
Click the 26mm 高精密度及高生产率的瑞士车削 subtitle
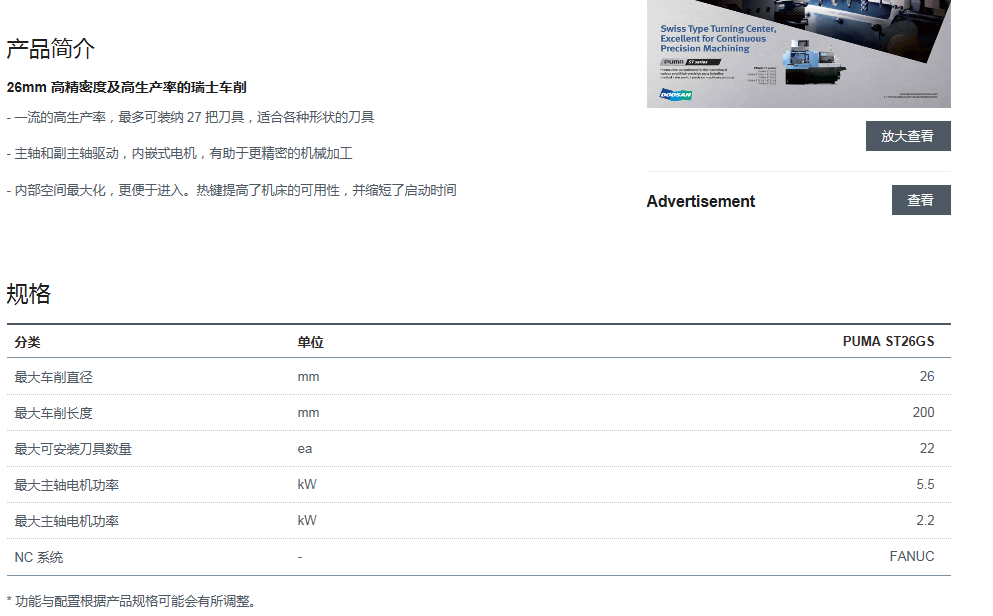point(127,87)
